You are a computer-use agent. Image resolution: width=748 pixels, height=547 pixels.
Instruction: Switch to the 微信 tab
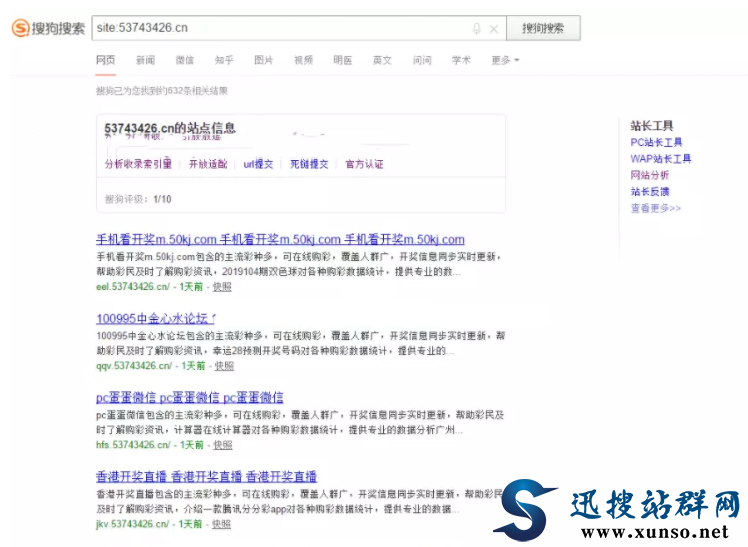pos(185,60)
